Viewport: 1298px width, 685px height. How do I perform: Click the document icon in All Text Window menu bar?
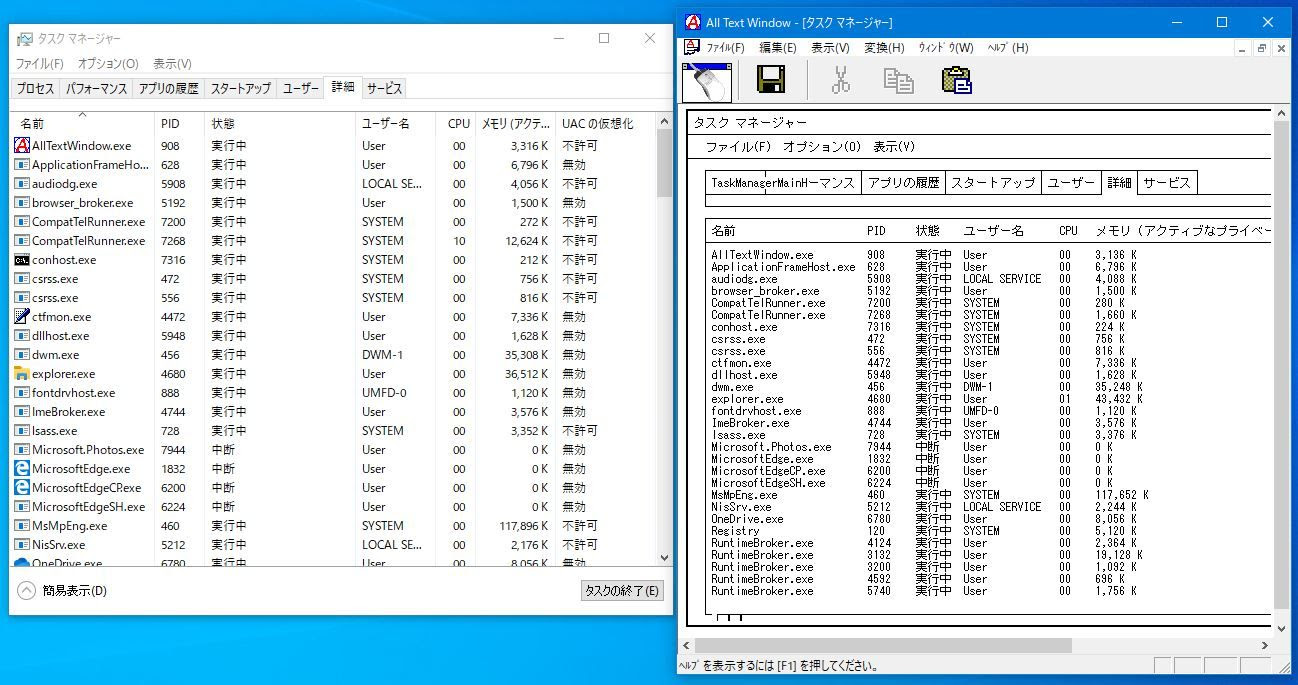coord(692,47)
